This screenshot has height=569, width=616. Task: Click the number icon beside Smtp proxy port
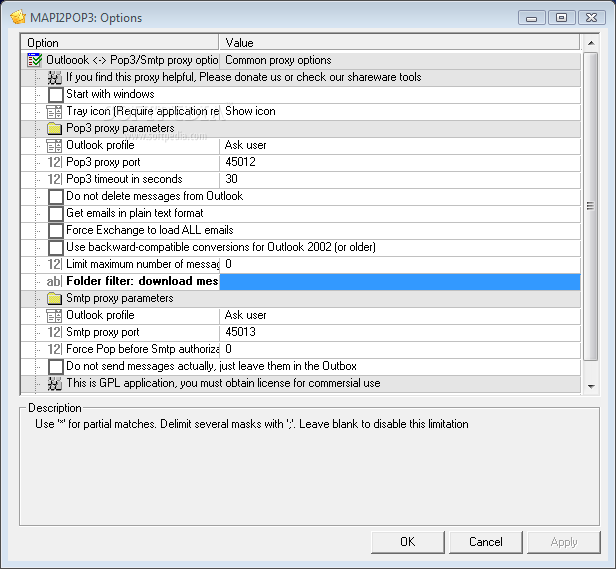point(54,332)
